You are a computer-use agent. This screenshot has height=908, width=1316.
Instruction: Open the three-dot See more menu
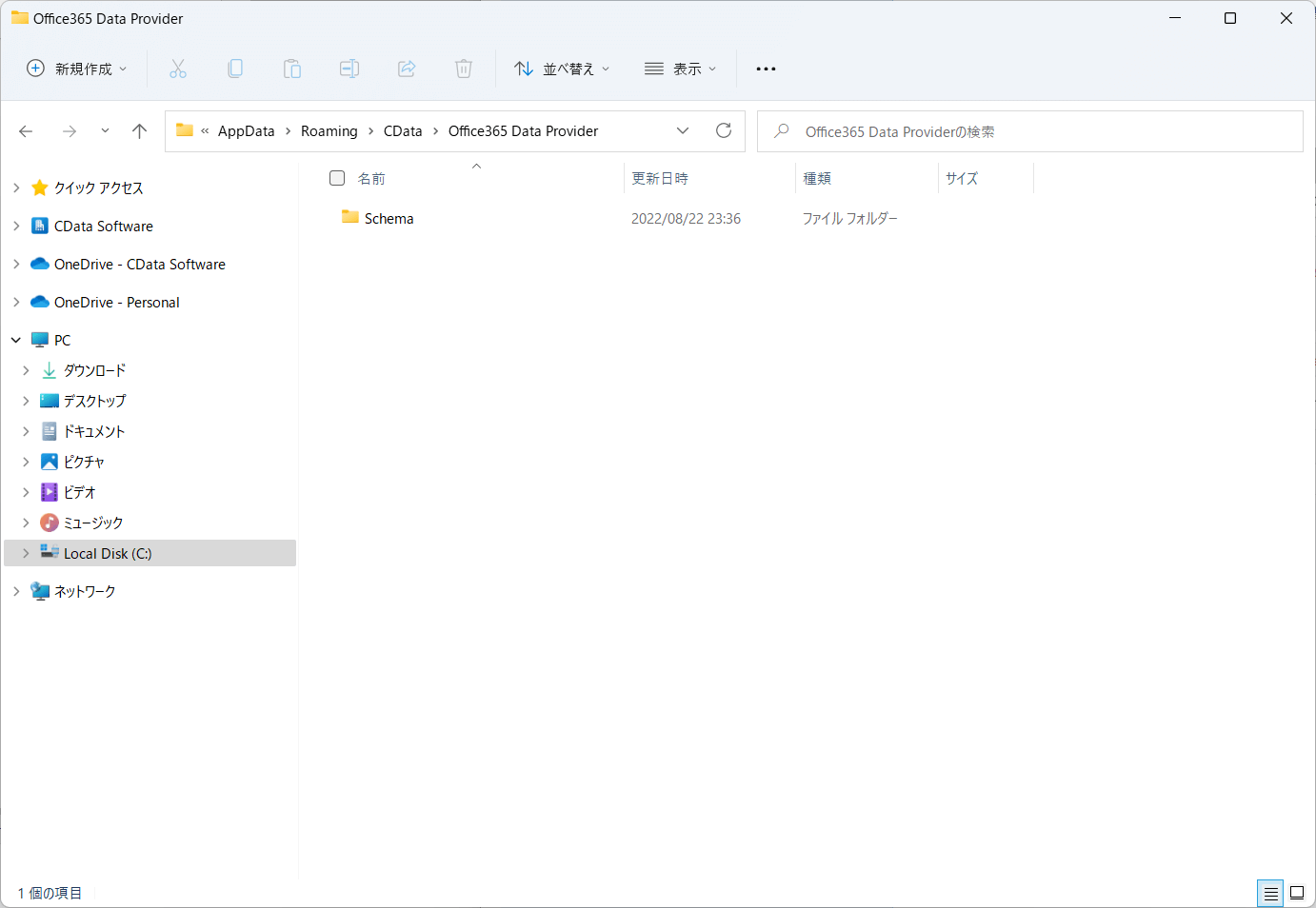(x=766, y=69)
